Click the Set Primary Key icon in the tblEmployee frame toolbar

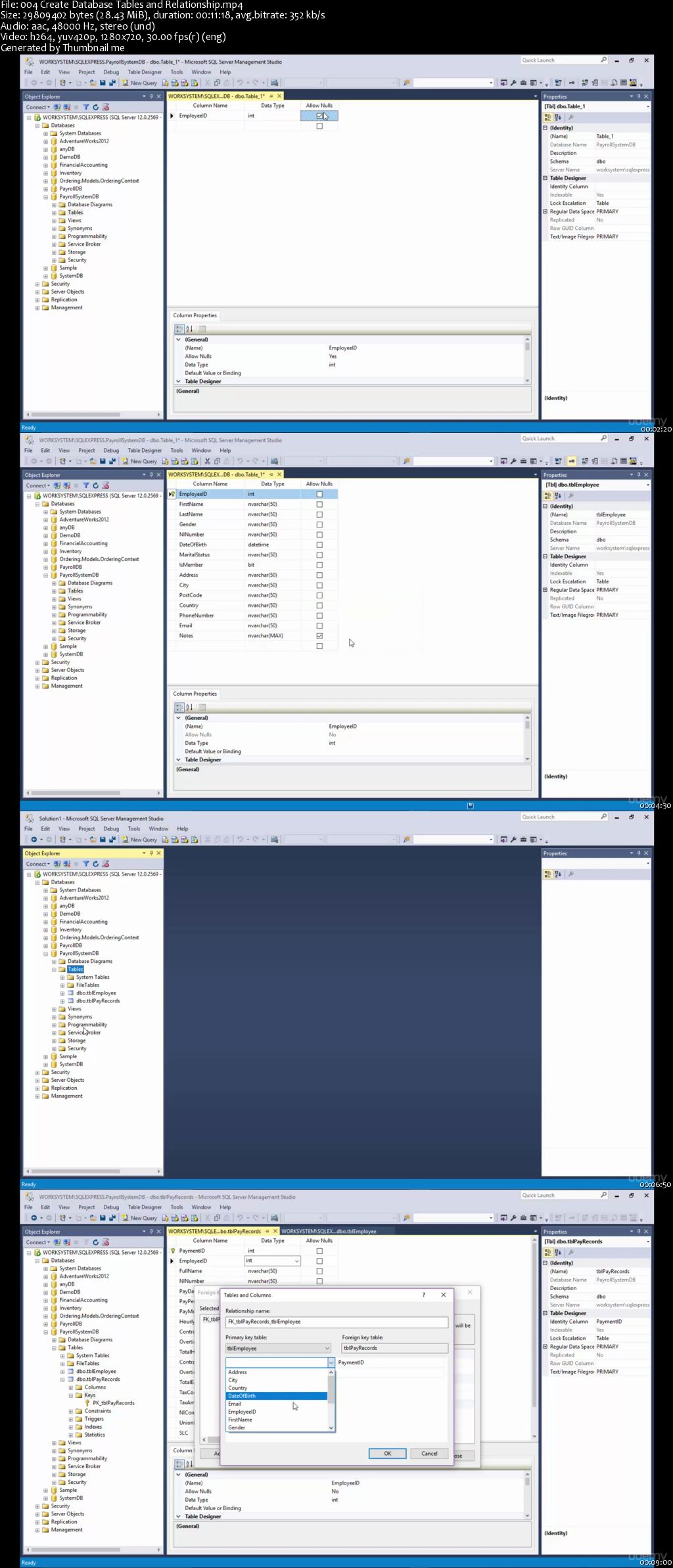coord(572,461)
